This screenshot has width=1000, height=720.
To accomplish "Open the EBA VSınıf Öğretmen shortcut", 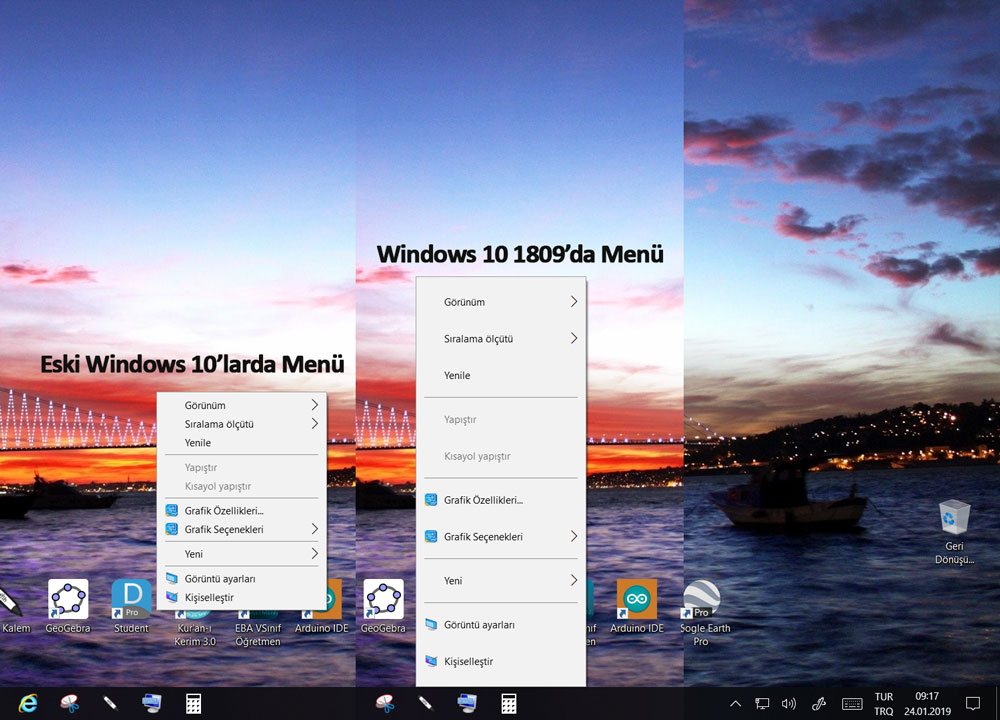I will (258, 628).
